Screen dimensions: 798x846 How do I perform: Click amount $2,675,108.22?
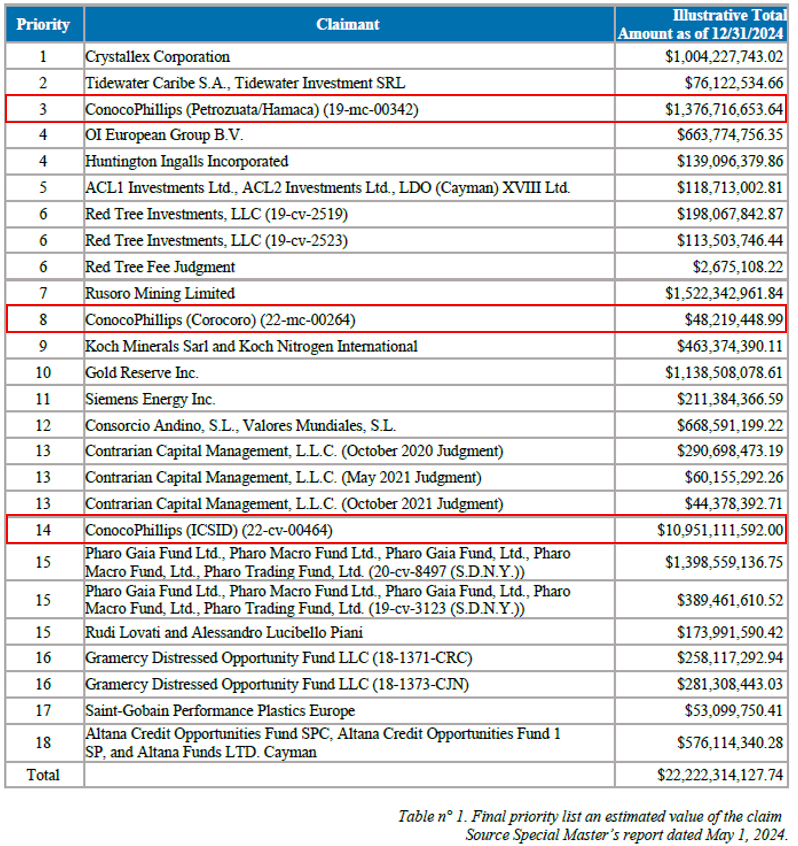[x=738, y=267]
